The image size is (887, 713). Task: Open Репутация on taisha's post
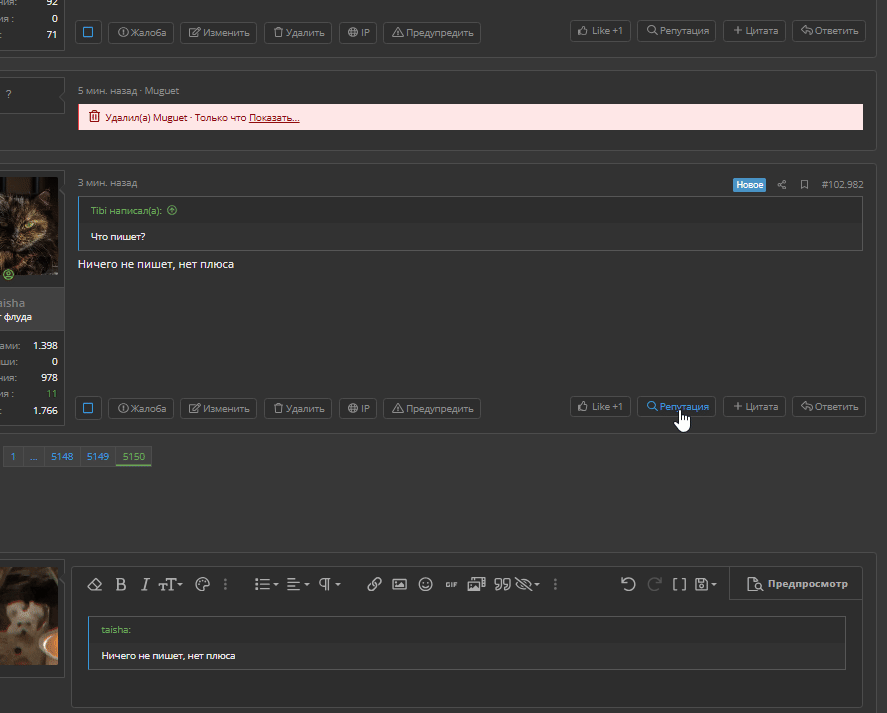coord(677,406)
